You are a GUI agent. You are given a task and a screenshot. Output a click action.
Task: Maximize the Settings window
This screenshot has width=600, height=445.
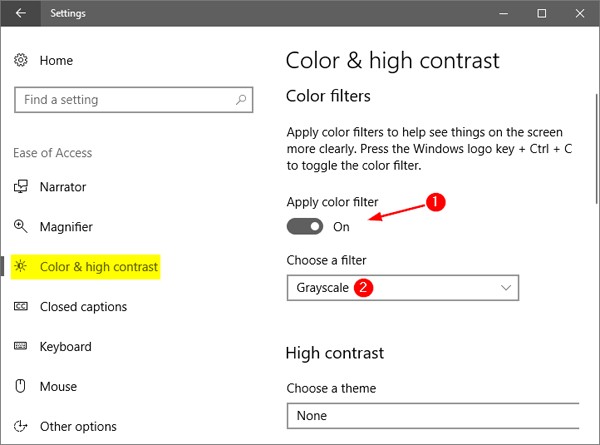(541, 13)
